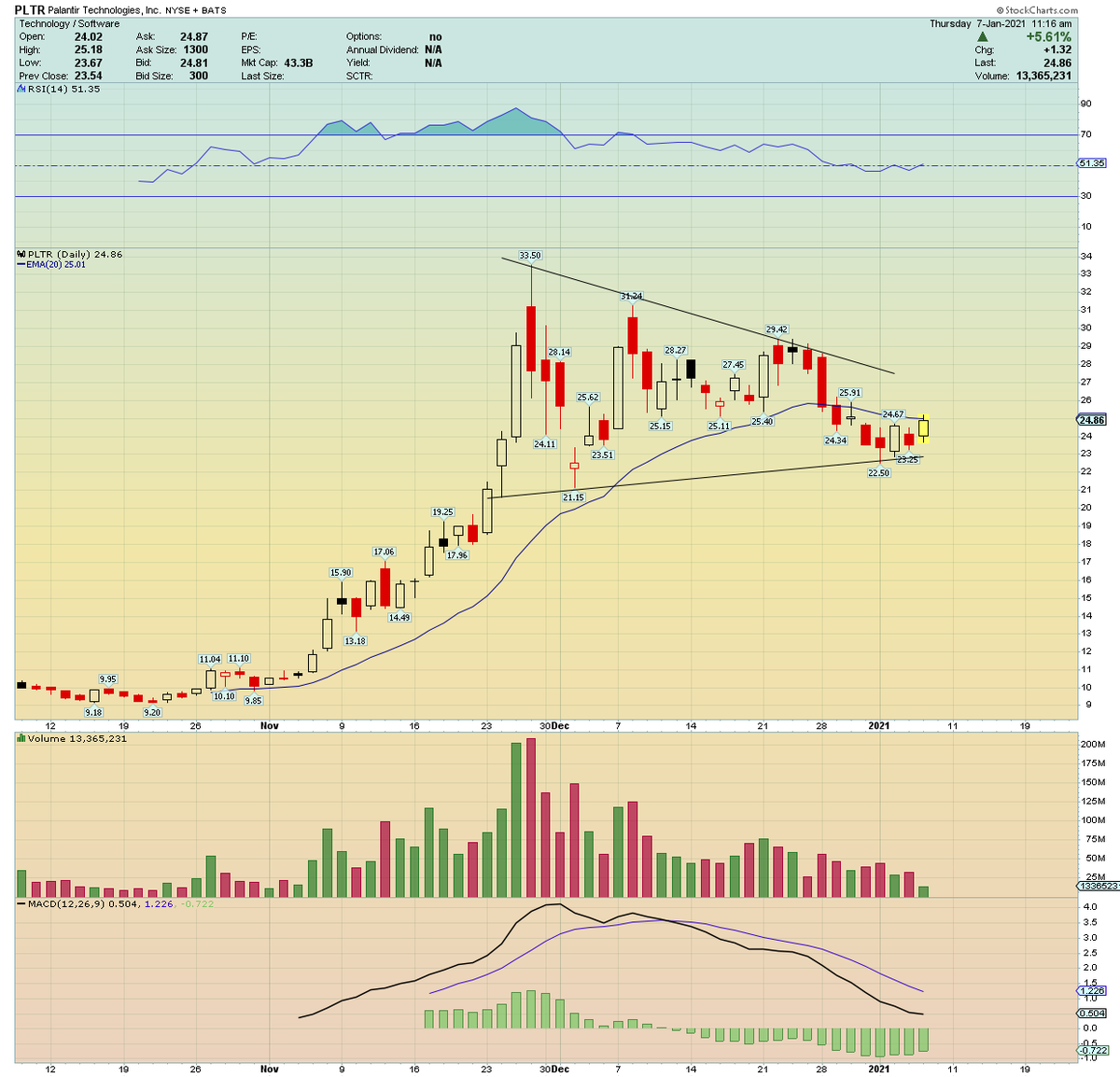Click the 17.06 price label

click(384, 552)
